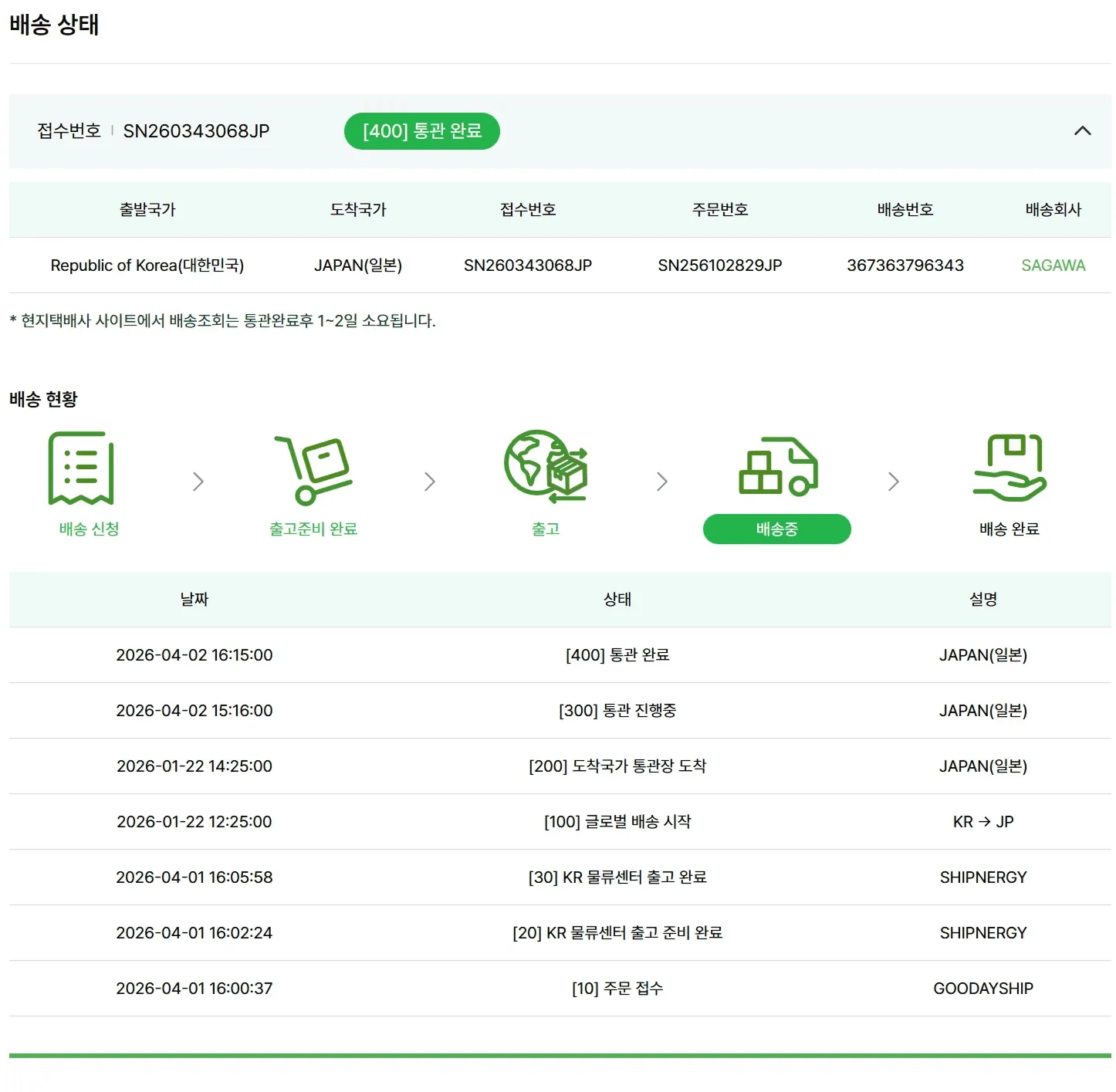The width and height of the screenshot is (1116, 1092).
Task: Click the [10] 주문 접수 status
Action: (617, 989)
